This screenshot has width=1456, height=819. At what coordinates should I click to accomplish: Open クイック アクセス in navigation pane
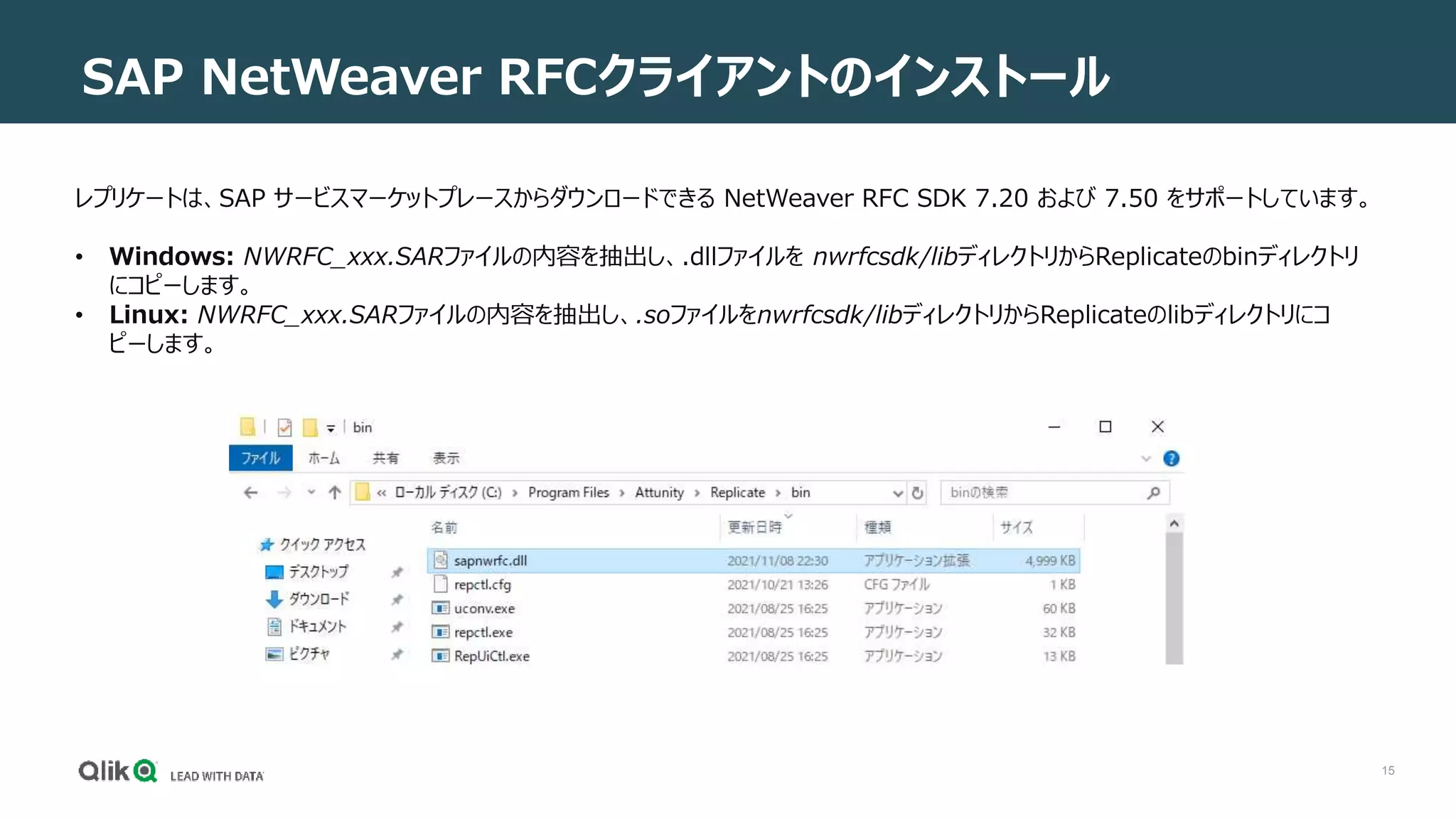pyautogui.click(x=322, y=545)
